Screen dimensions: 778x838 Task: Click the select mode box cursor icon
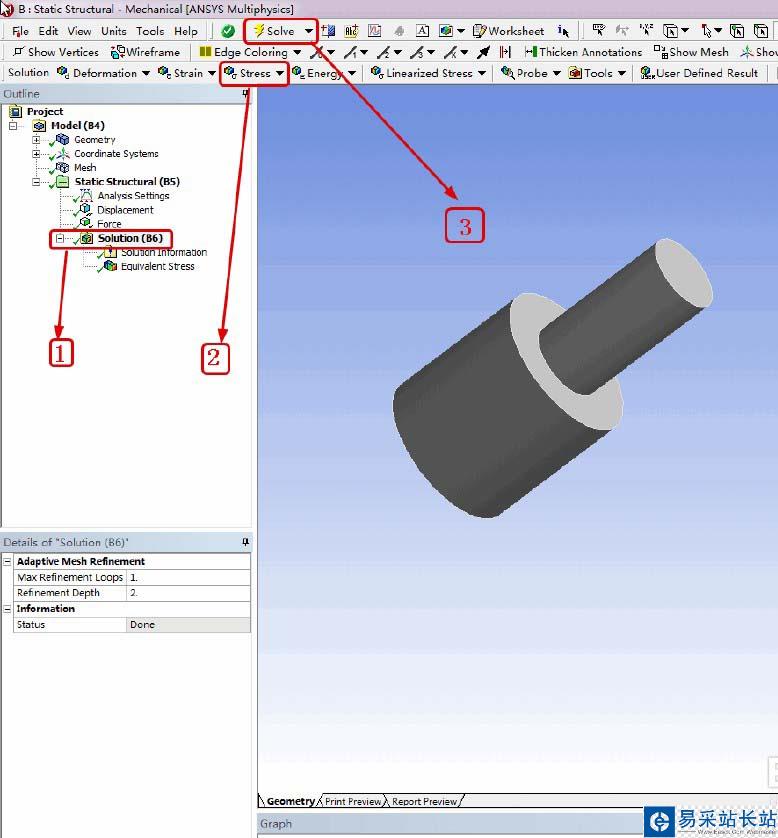670,31
